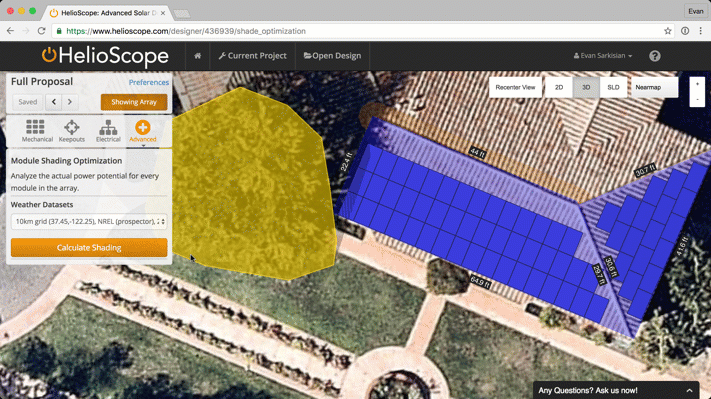Image resolution: width=711 pixels, height=399 pixels.
Task: Click the Saved button
Action: [28, 102]
